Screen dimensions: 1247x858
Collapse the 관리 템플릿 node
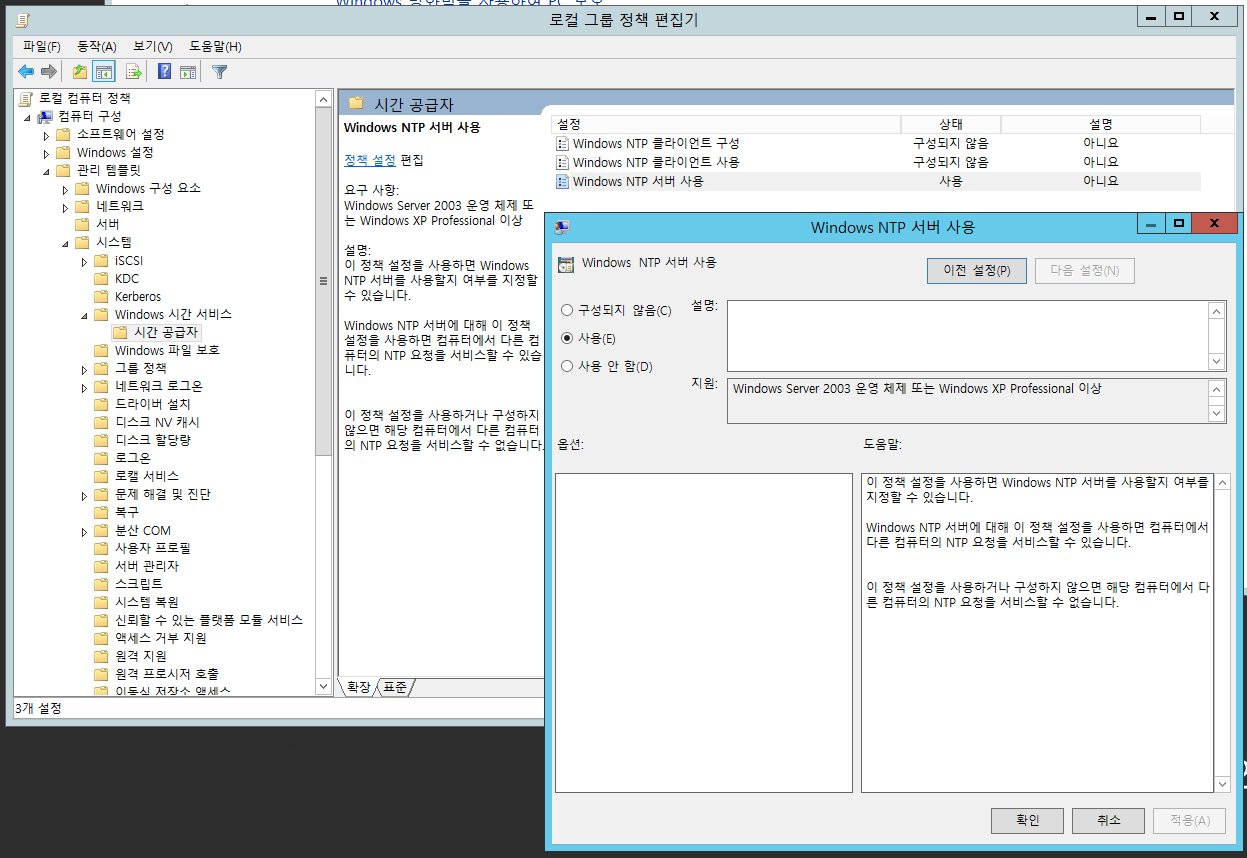46,171
